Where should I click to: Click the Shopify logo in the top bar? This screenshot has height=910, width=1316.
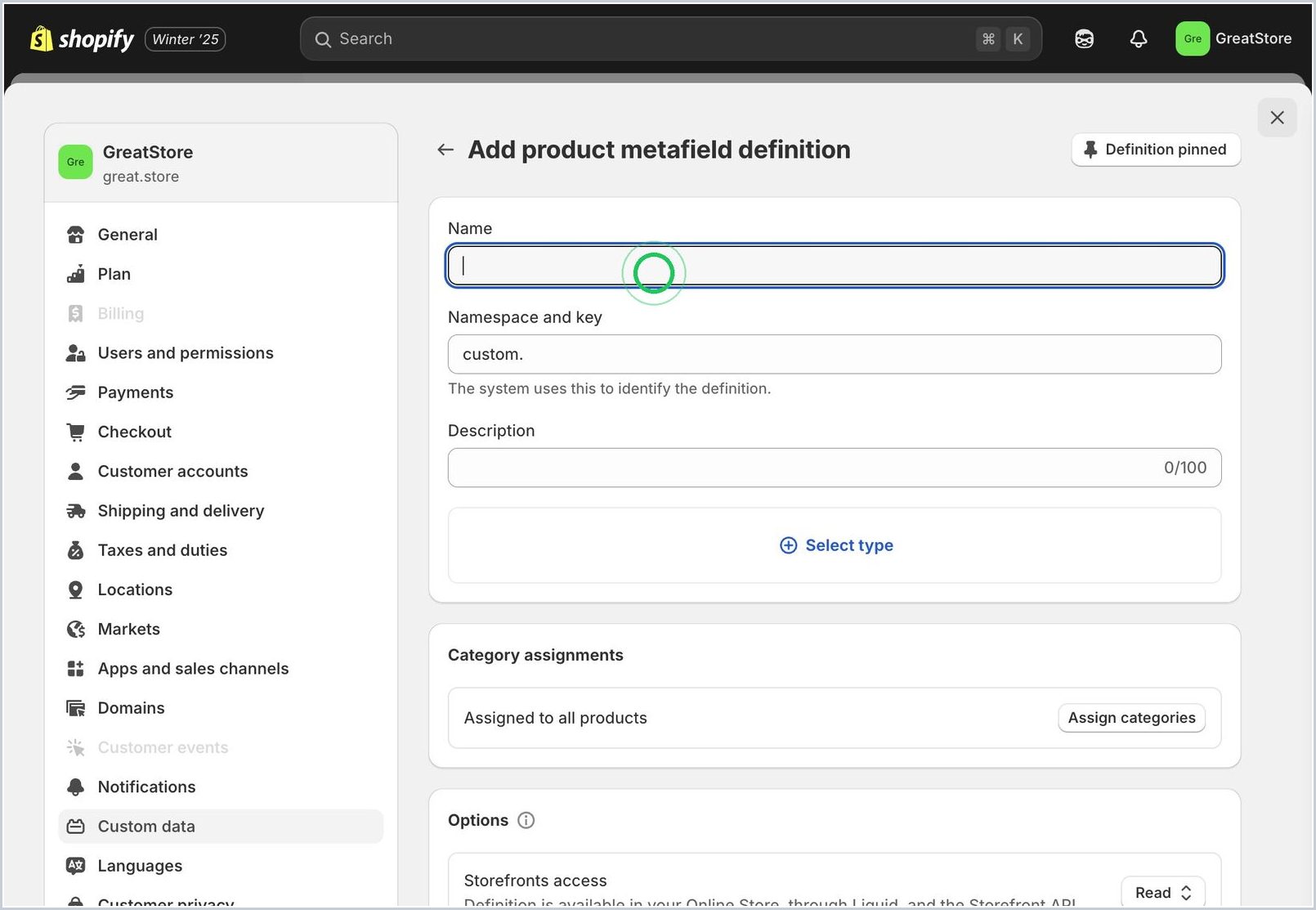pyautogui.click(x=82, y=38)
